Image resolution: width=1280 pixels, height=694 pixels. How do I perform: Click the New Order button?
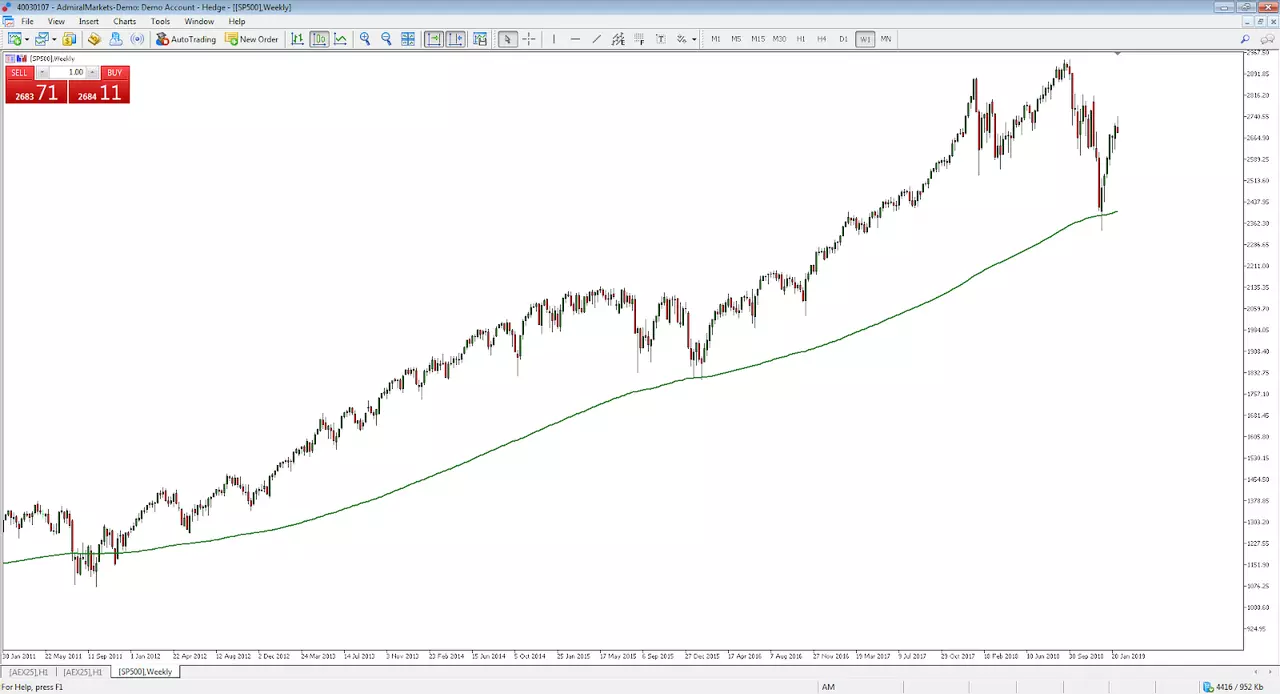(252, 39)
